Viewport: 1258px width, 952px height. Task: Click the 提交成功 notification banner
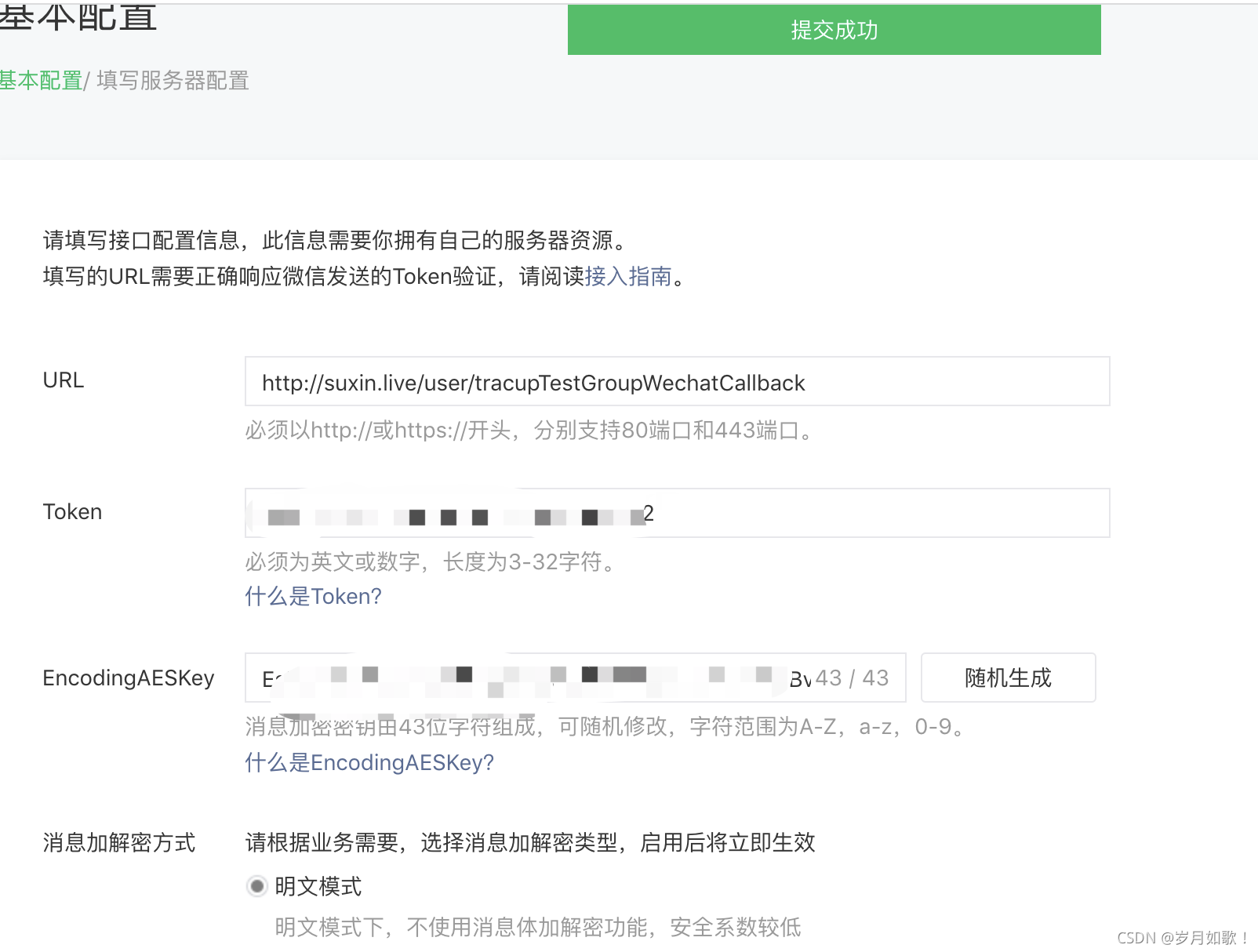[x=833, y=30]
